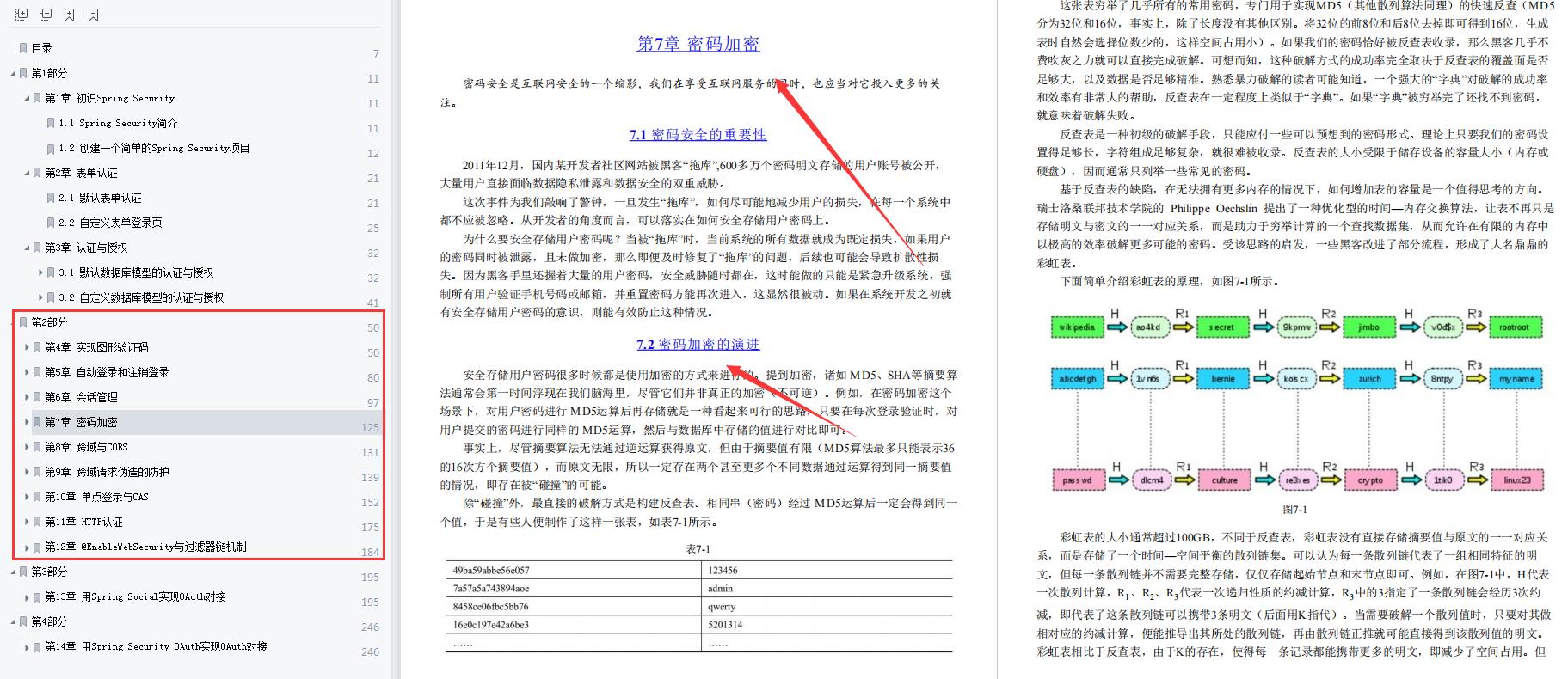Click the table cell qwerty

(722, 607)
